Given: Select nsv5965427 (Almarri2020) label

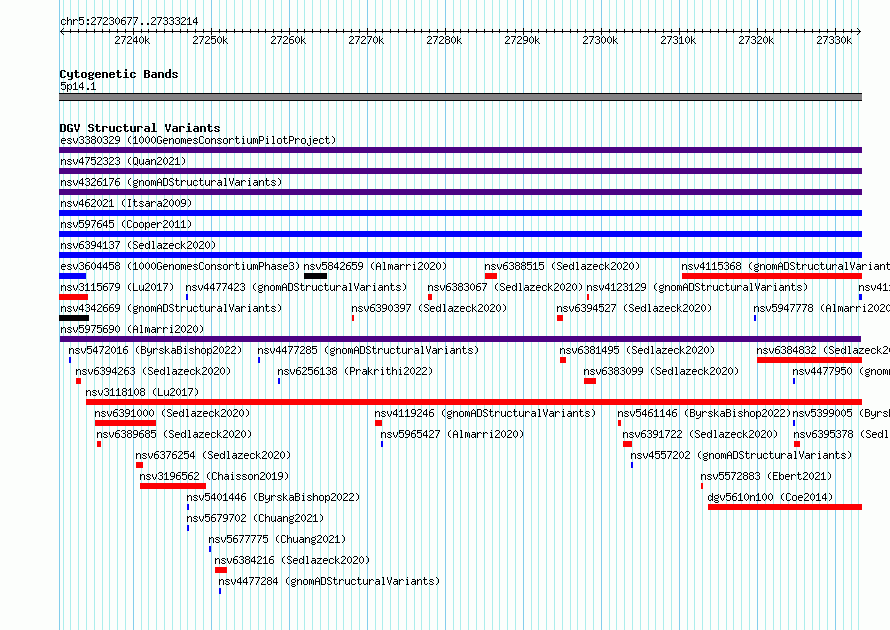Looking at the screenshot, I should 452,434.
